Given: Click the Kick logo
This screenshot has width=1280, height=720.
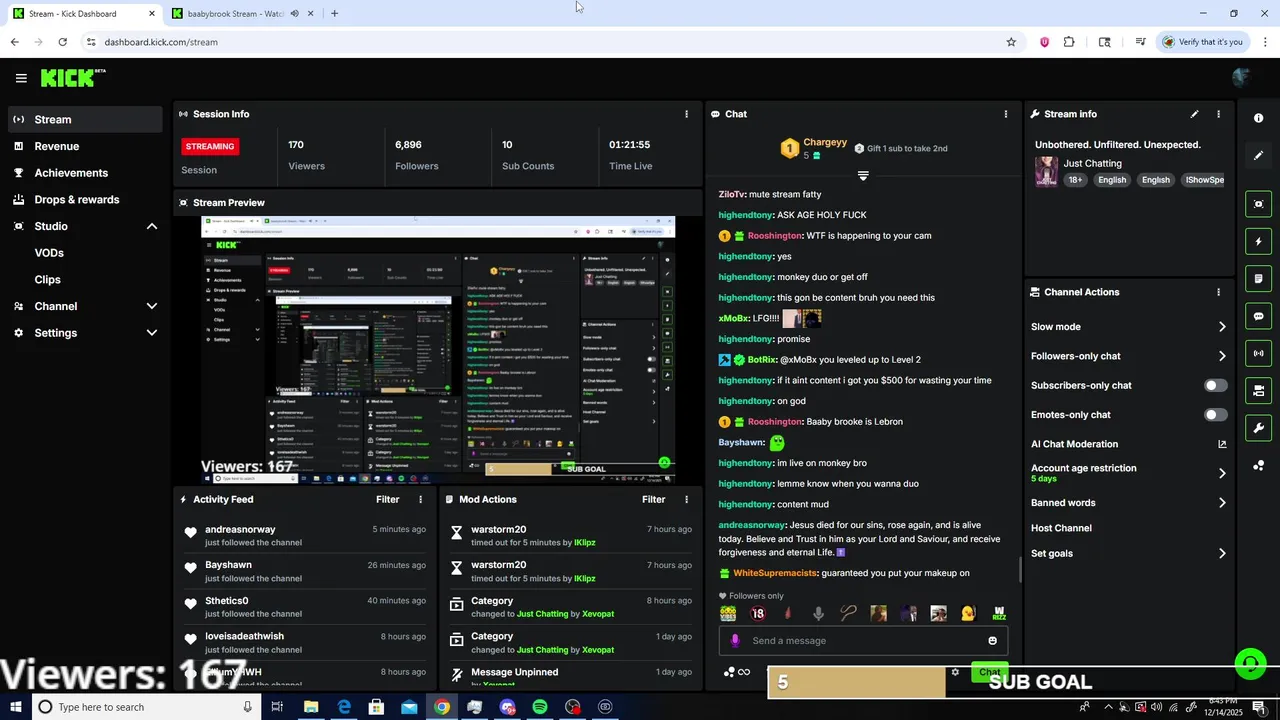Looking at the screenshot, I should coord(73,78).
